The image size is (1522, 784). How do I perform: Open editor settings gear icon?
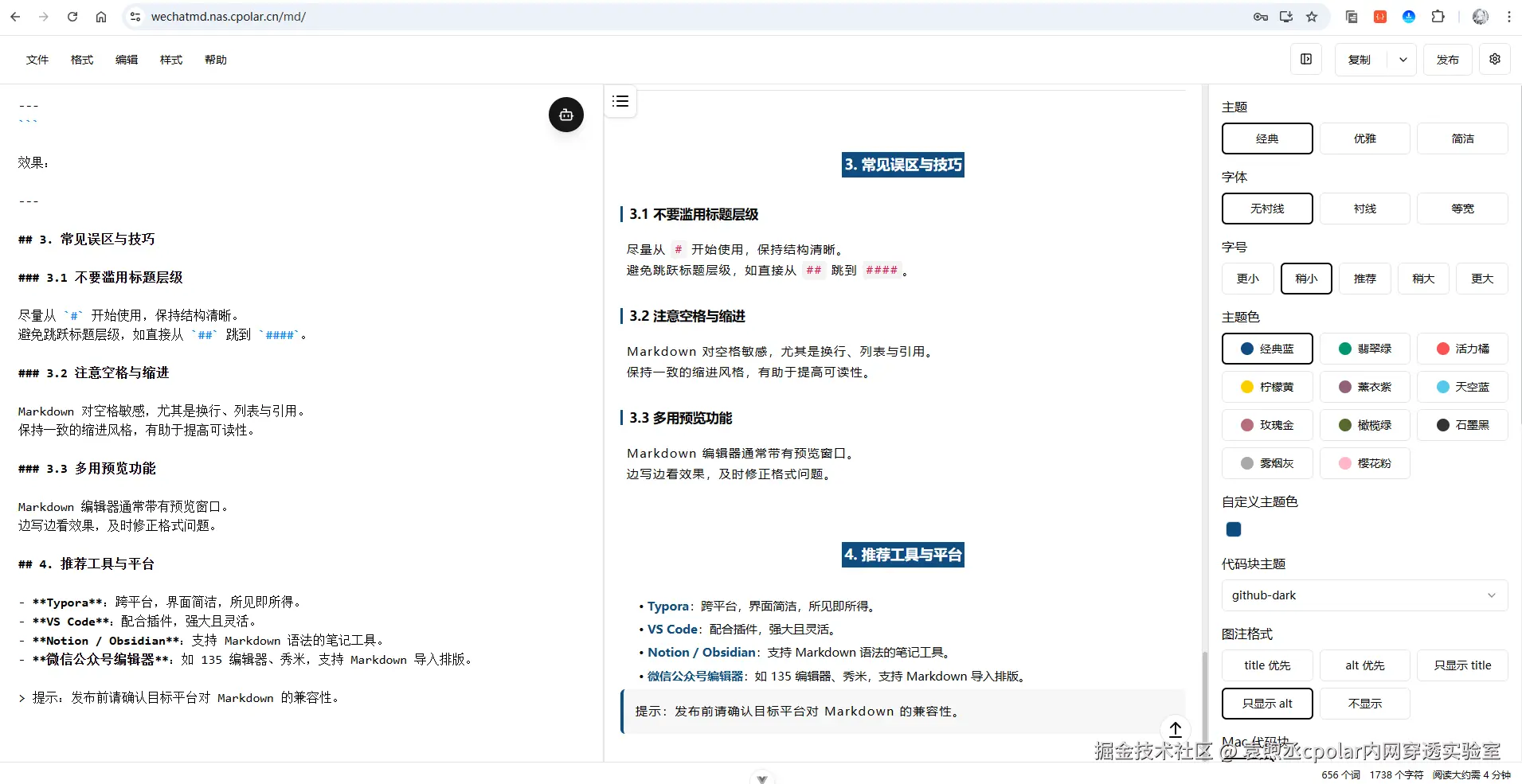[1495, 59]
